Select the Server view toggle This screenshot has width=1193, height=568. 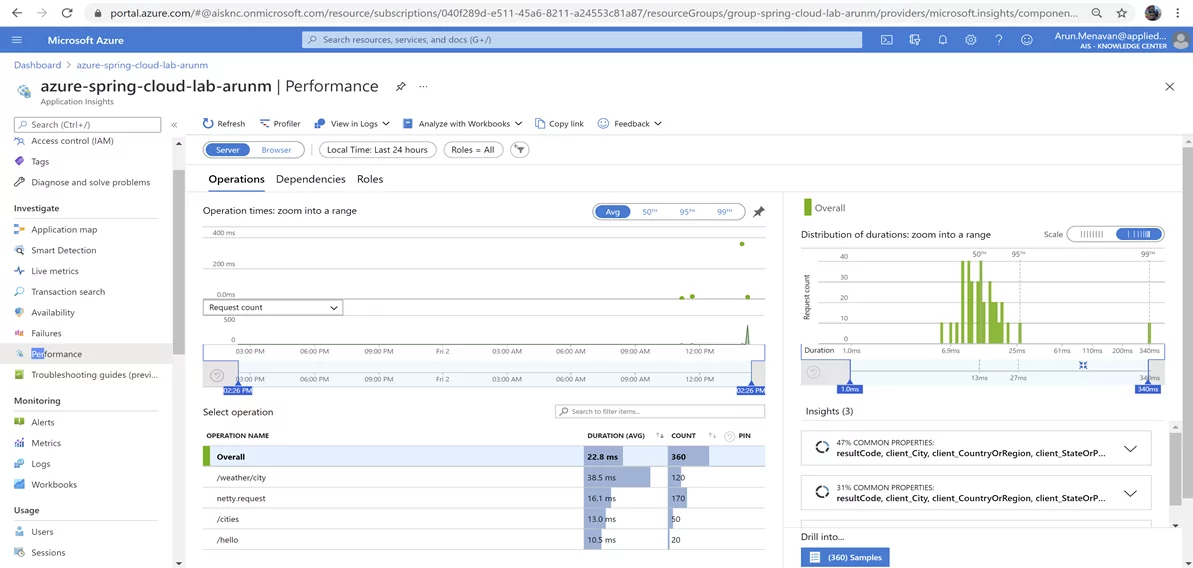227,150
